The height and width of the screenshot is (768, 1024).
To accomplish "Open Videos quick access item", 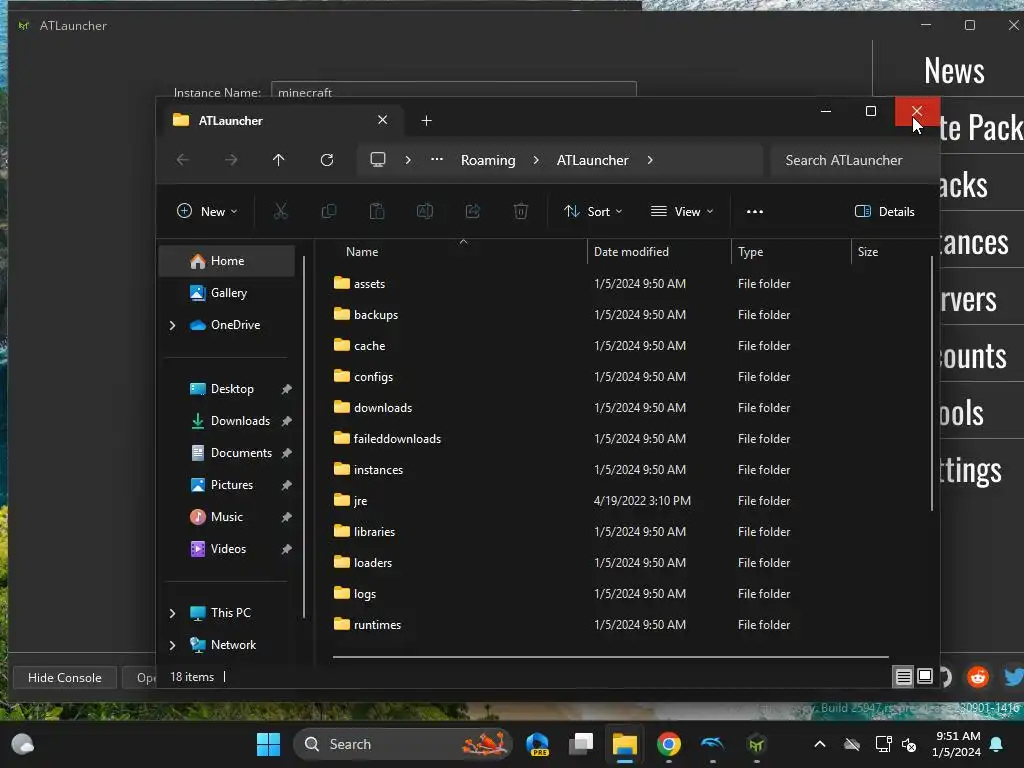I will (227, 549).
